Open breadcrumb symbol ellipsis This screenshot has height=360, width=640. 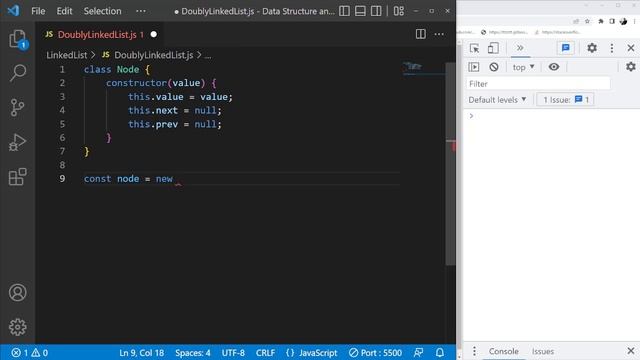click(208, 55)
